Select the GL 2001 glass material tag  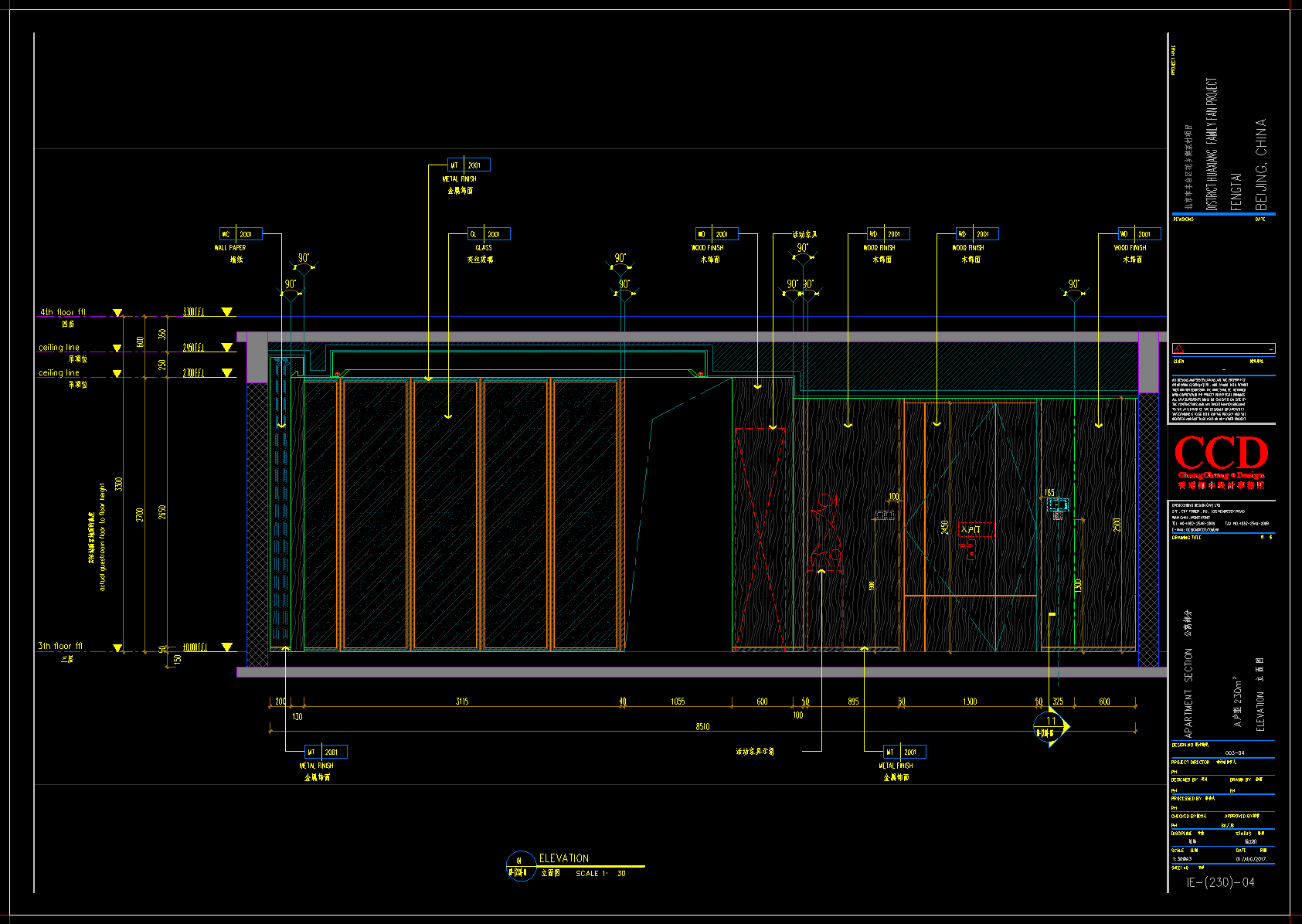click(488, 234)
